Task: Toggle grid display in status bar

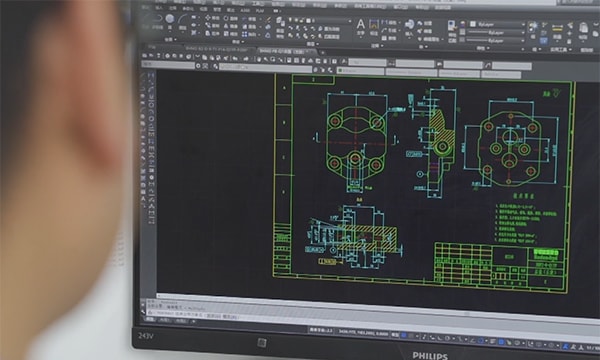Action: click(x=403, y=336)
